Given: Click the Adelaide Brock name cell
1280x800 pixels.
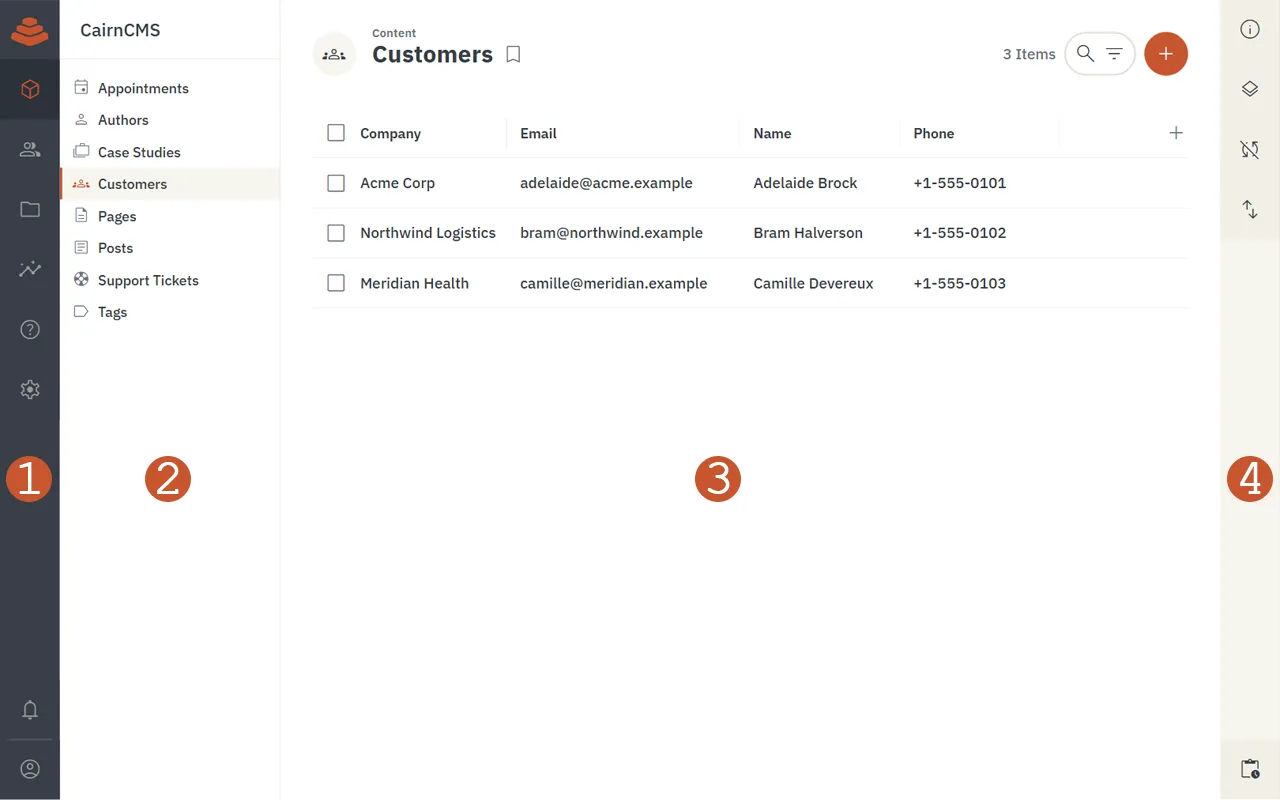Looking at the screenshot, I should tap(805, 183).
